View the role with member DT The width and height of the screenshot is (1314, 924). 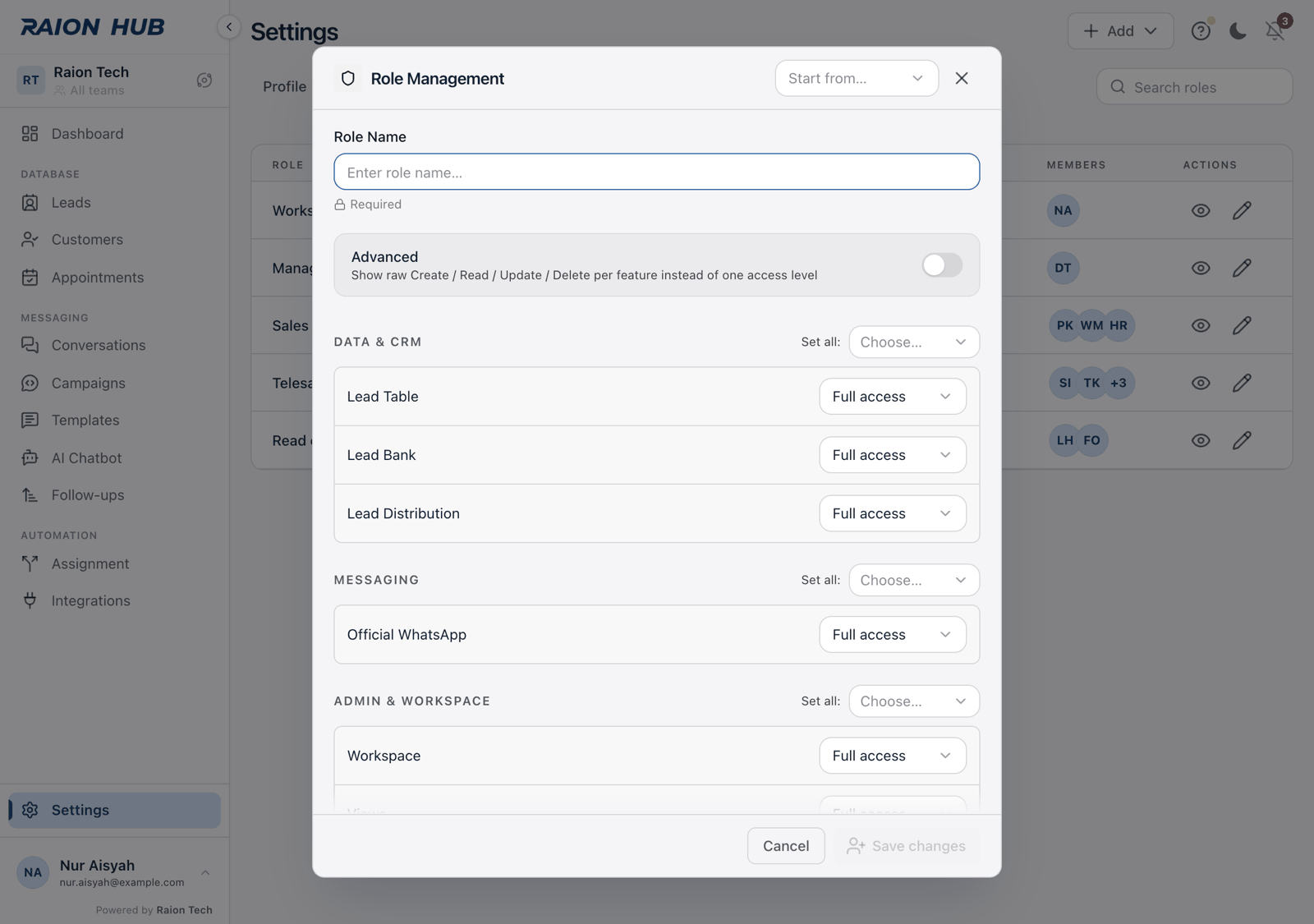point(1201,268)
